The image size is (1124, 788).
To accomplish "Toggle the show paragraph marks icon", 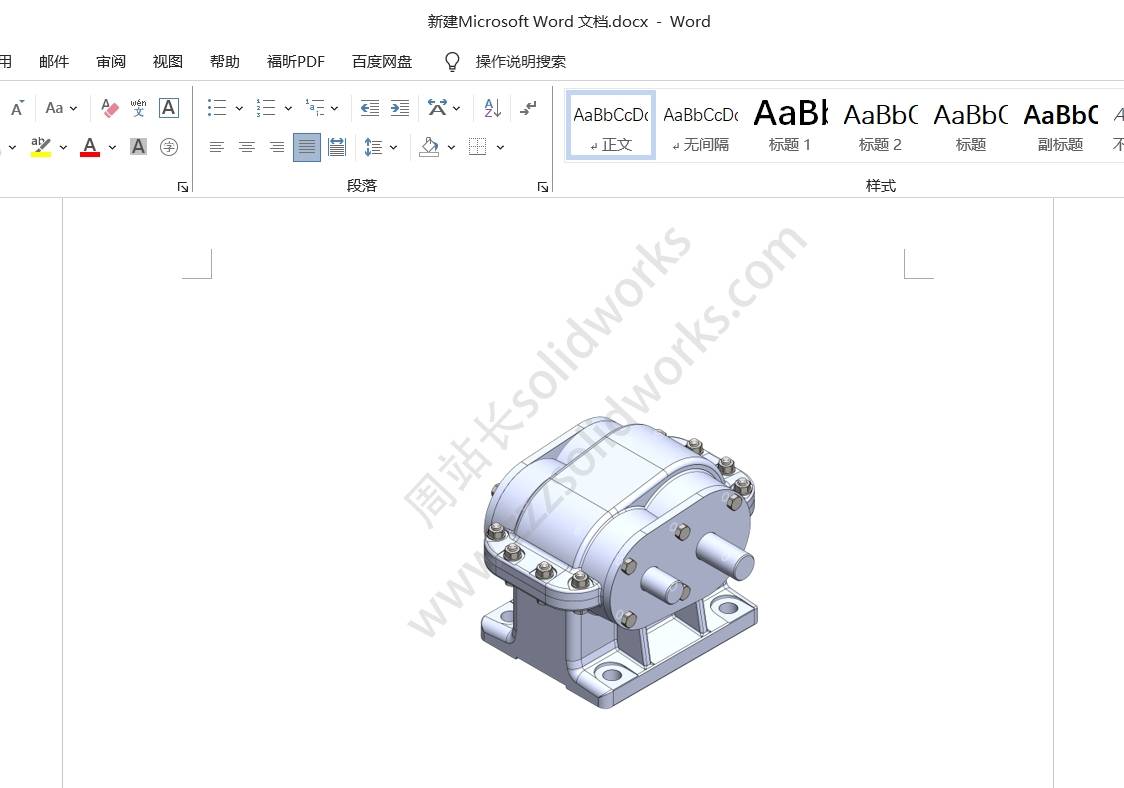I will pos(528,108).
